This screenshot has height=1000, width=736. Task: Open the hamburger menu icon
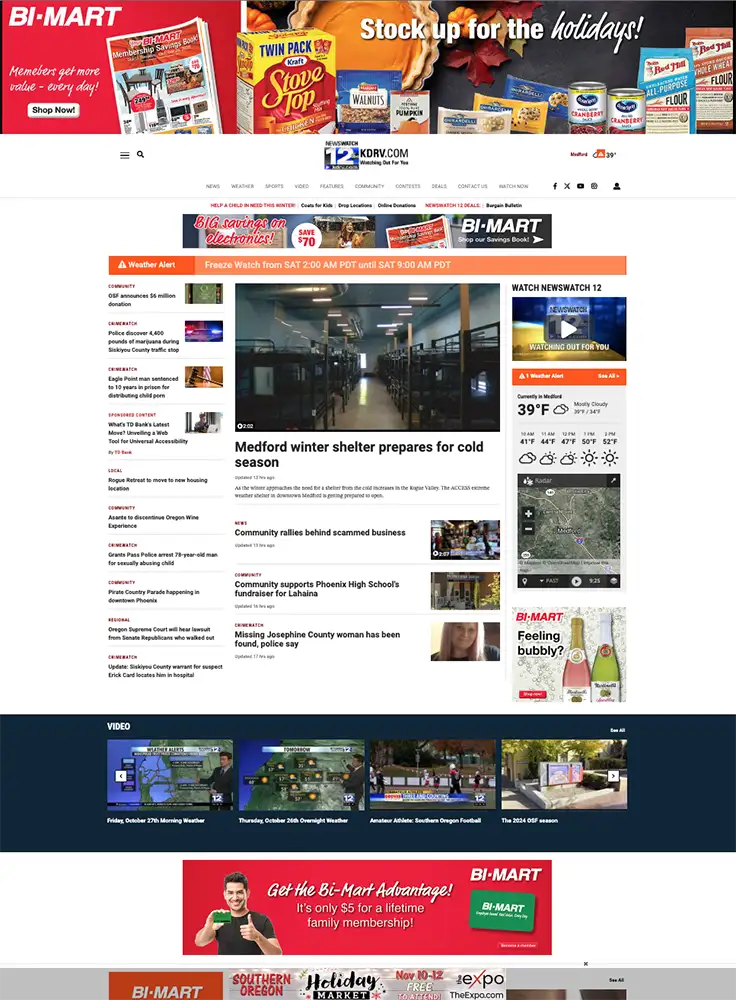pos(125,155)
